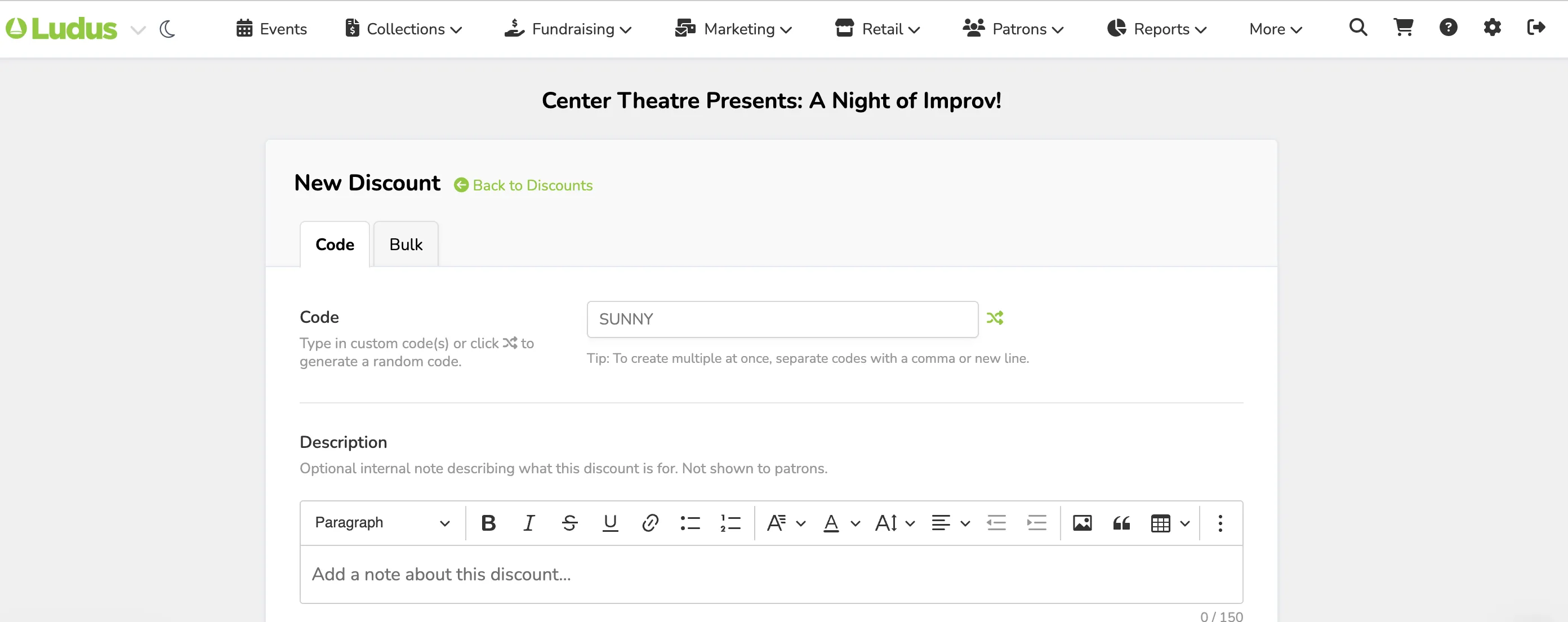Insert an image into the description
The height and width of the screenshot is (622, 1568).
1083,523
